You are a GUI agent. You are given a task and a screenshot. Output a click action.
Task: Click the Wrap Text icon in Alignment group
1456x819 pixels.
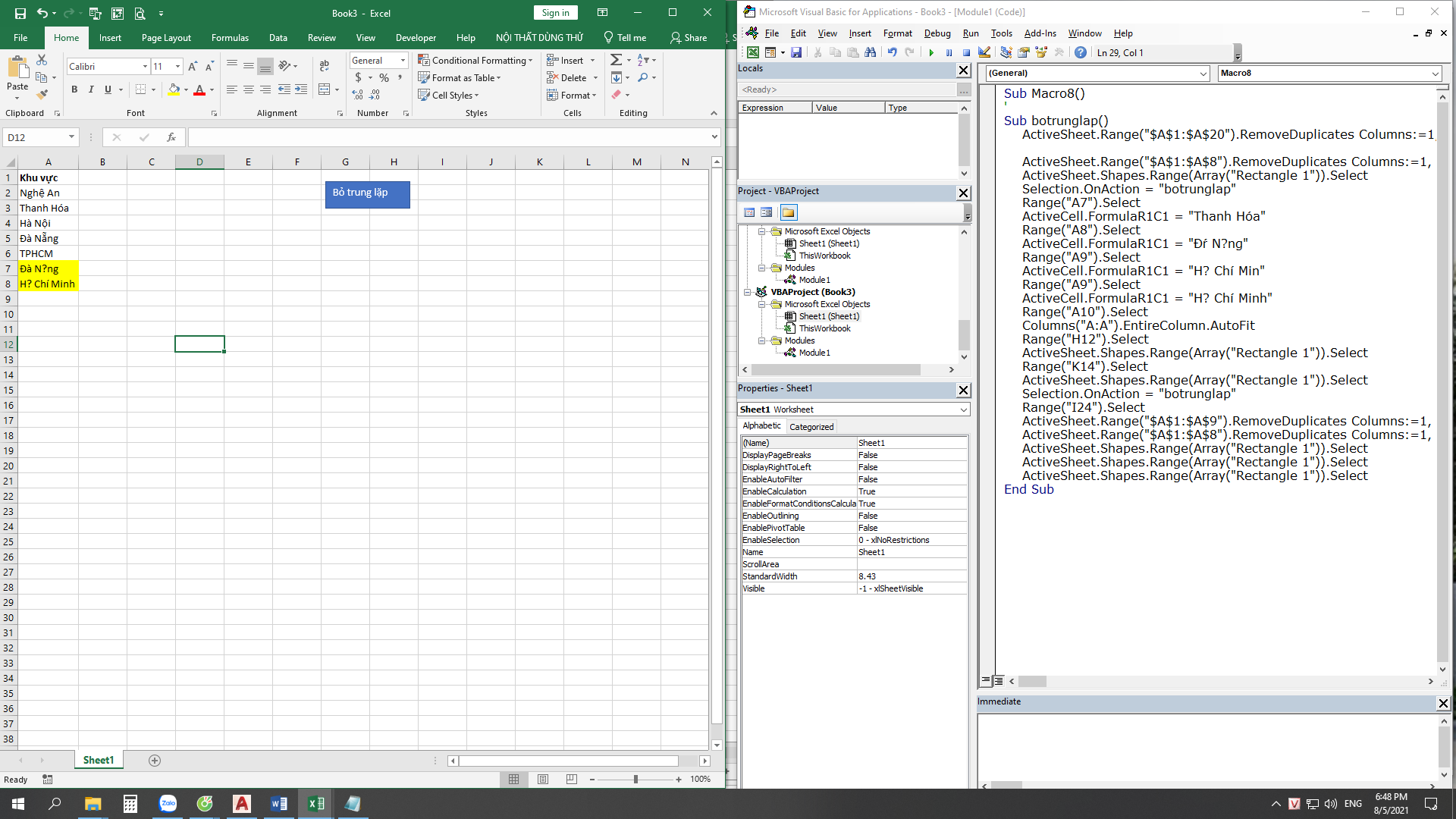[x=325, y=66]
